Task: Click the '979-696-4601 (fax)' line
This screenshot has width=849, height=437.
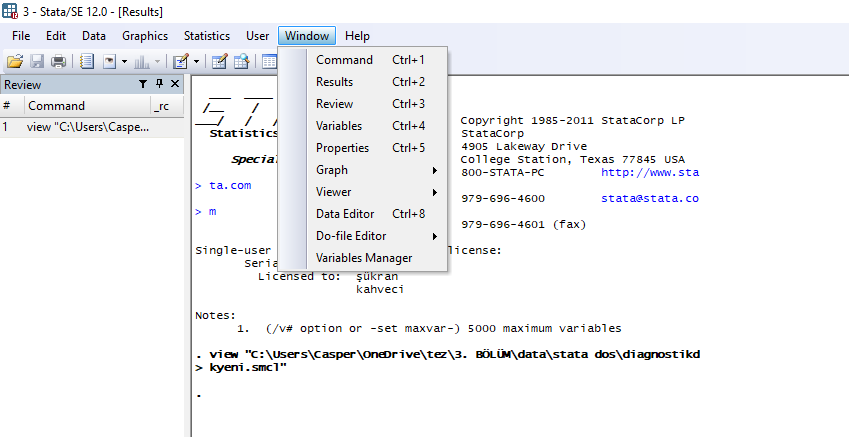Action: pos(524,225)
